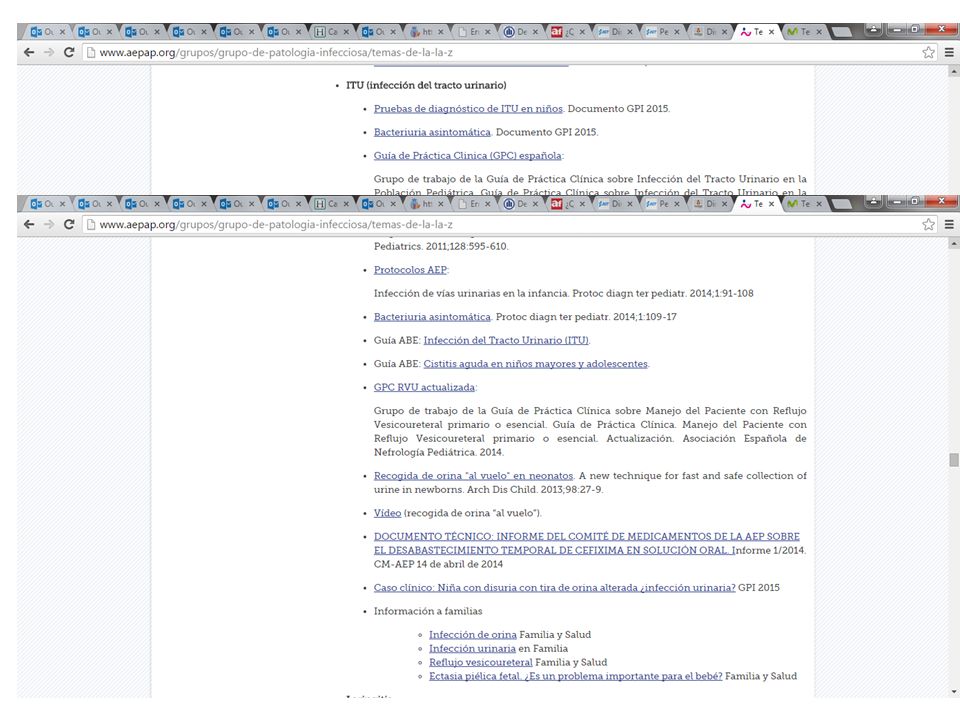Go forward in the lower browser window
Screen dimensions: 960x720
(x=49, y=224)
